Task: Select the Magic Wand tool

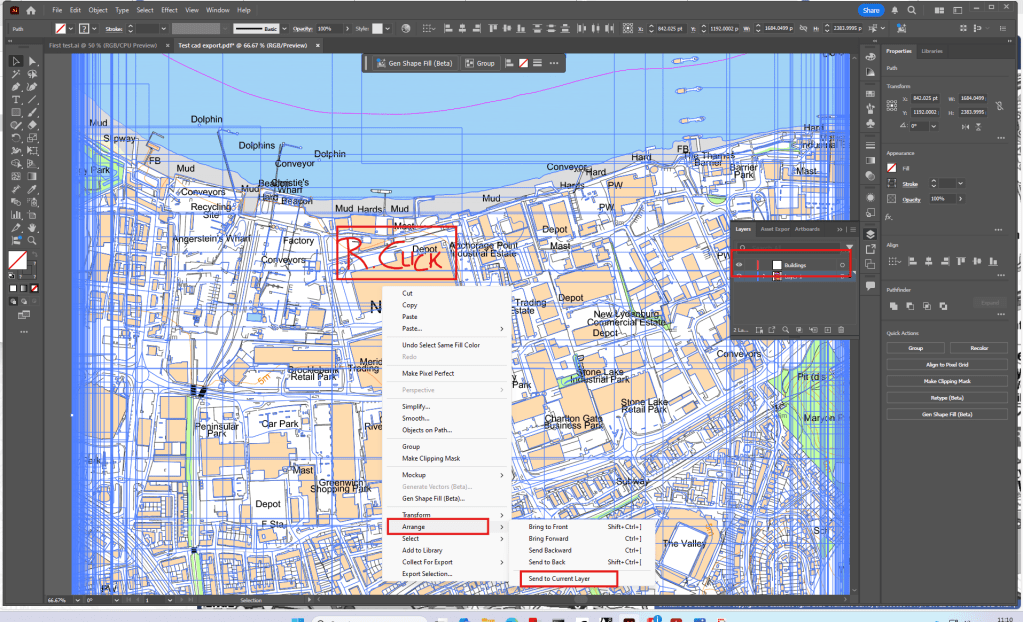Action: click(16, 75)
